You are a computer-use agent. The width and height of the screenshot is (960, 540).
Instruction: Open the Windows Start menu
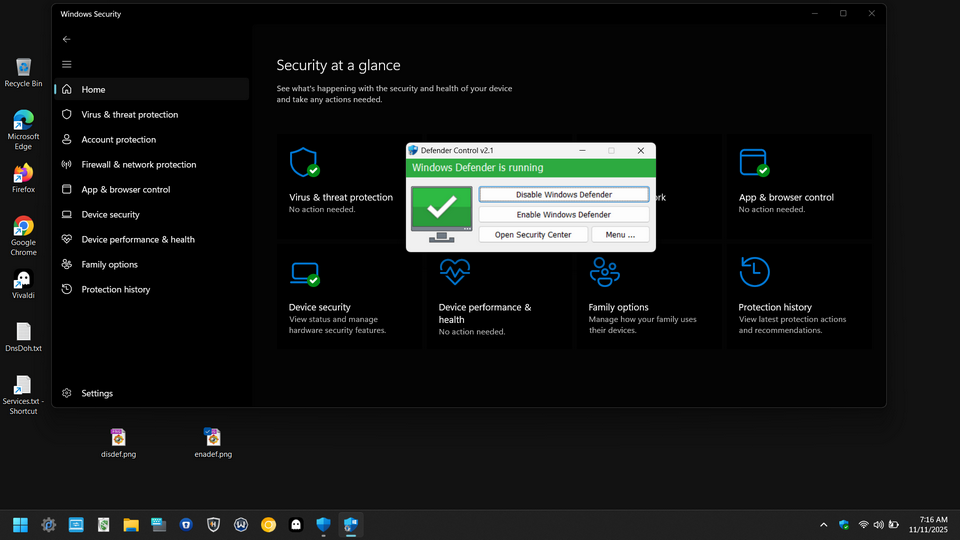pos(20,525)
